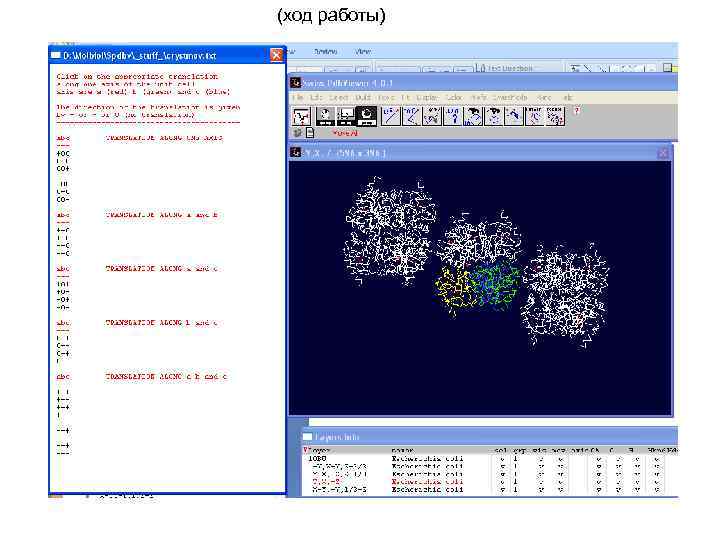Click the Layers Info window title bar
Viewport: 720px width, 540px height.
(x=489, y=436)
